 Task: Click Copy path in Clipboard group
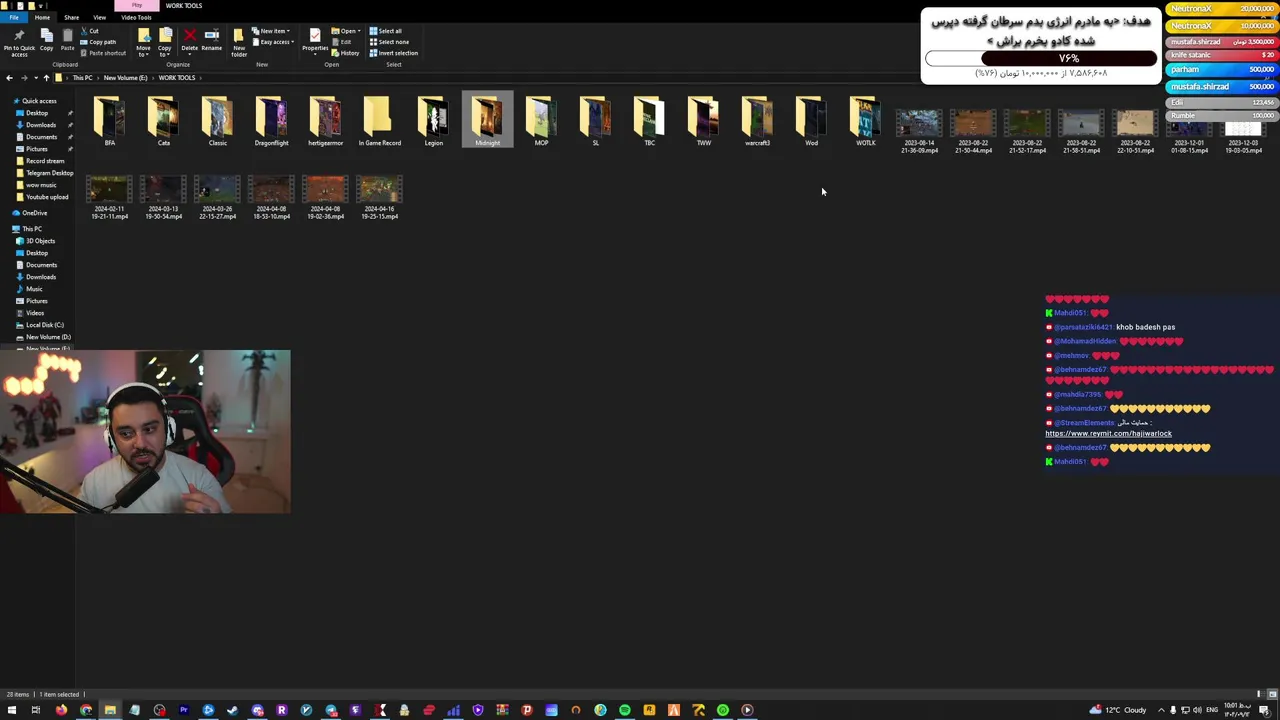coord(99,42)
